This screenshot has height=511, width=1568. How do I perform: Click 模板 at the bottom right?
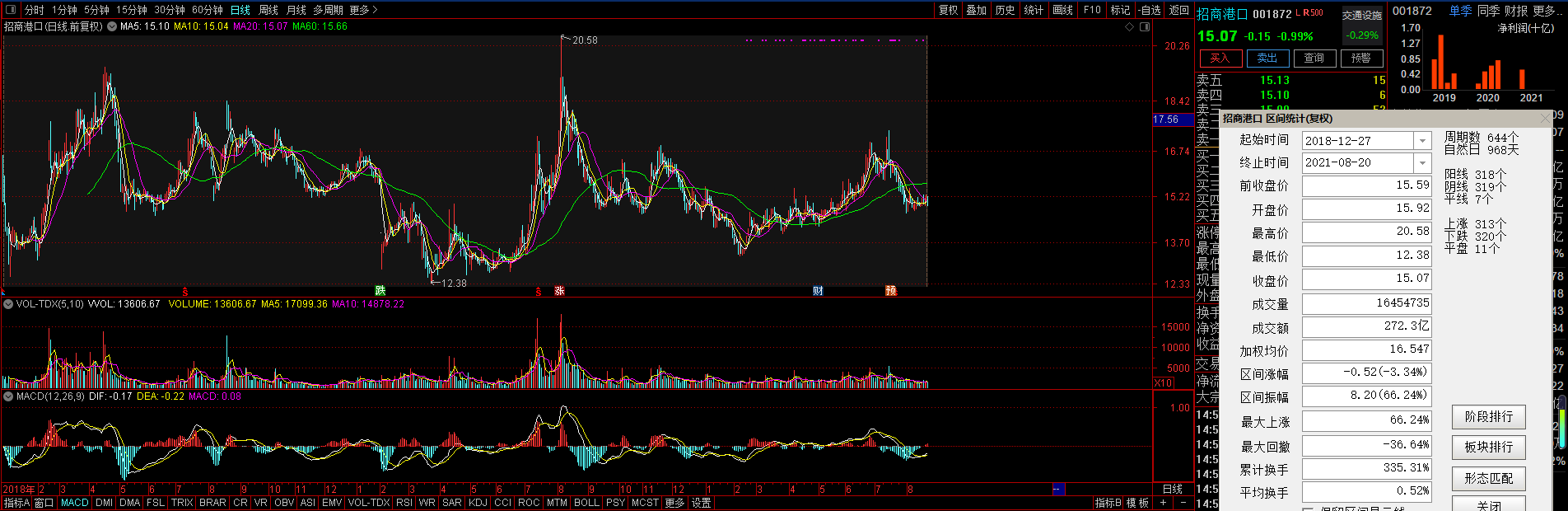pos(1137,503)
